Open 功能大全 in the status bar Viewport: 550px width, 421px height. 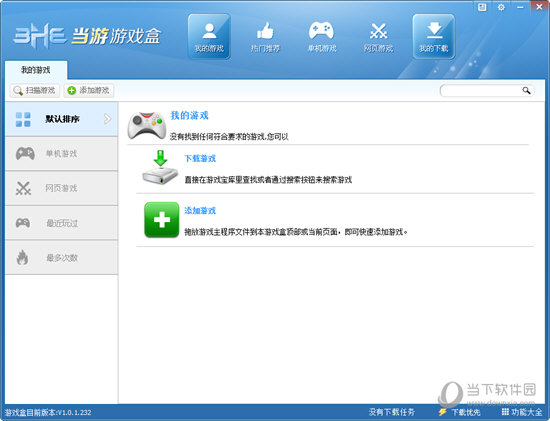click(x=527, y=412)
